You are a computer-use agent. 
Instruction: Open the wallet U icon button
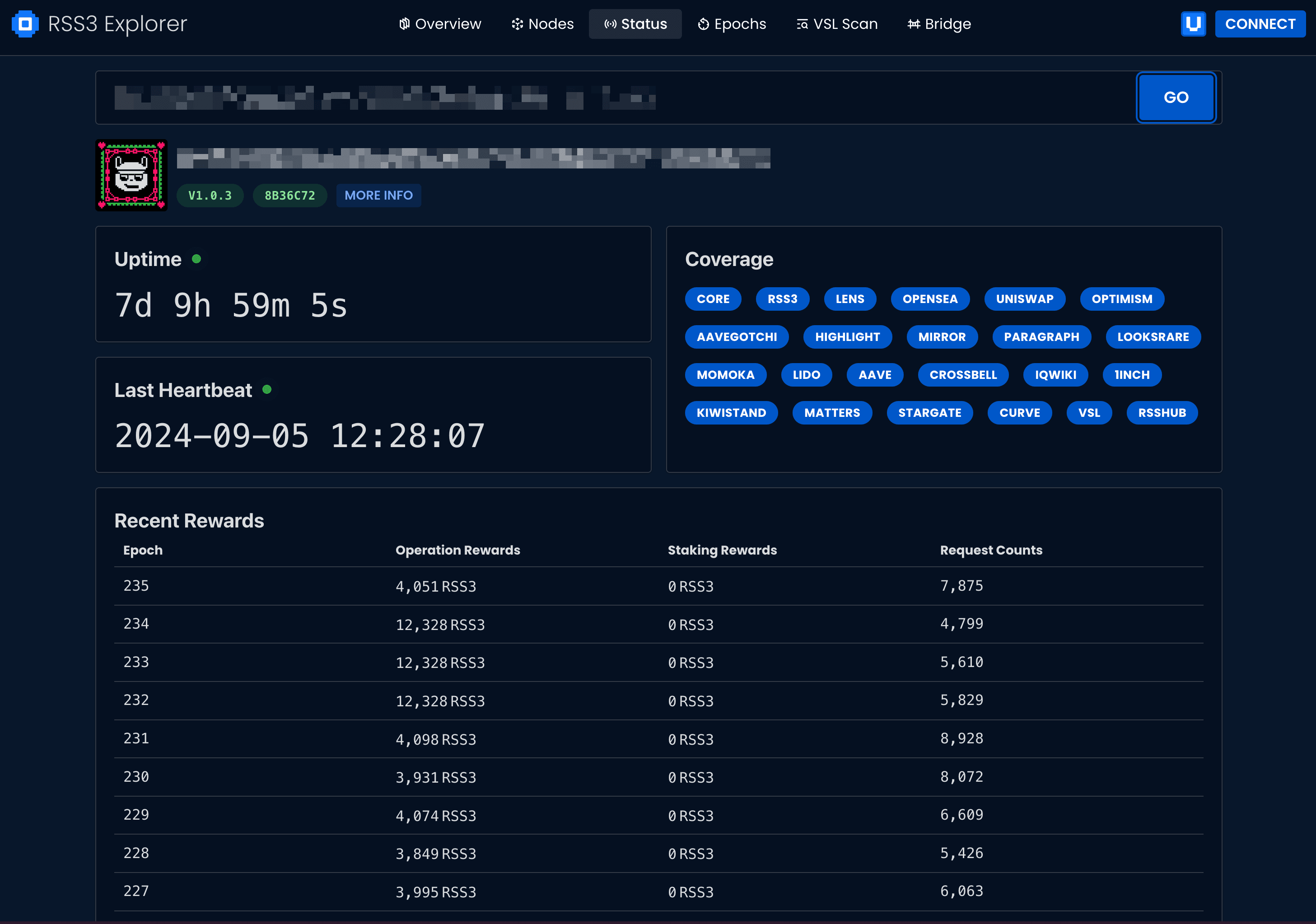[1193, 23]
